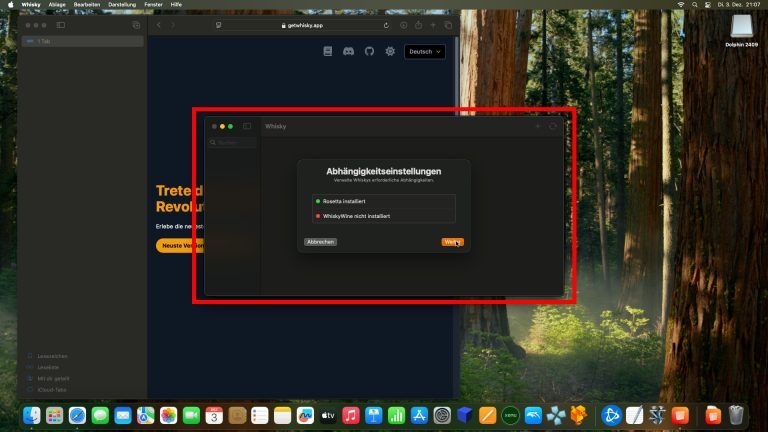Open Launchpad from the Dock
This screenshot has height=432, width=768.
(54, 415)
